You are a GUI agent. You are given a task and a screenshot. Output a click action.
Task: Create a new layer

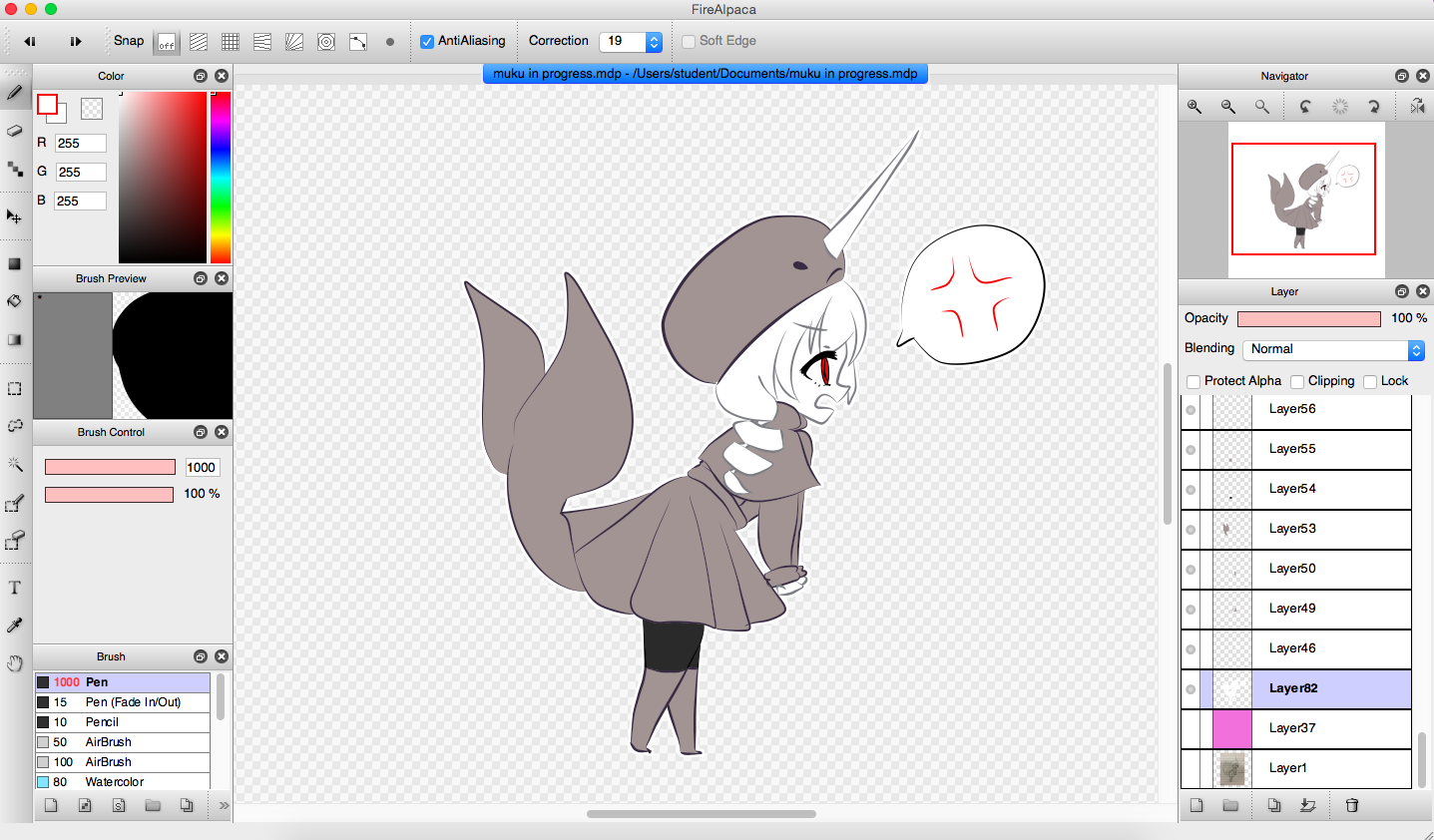pyautogui.click(x=1196, y=805)
